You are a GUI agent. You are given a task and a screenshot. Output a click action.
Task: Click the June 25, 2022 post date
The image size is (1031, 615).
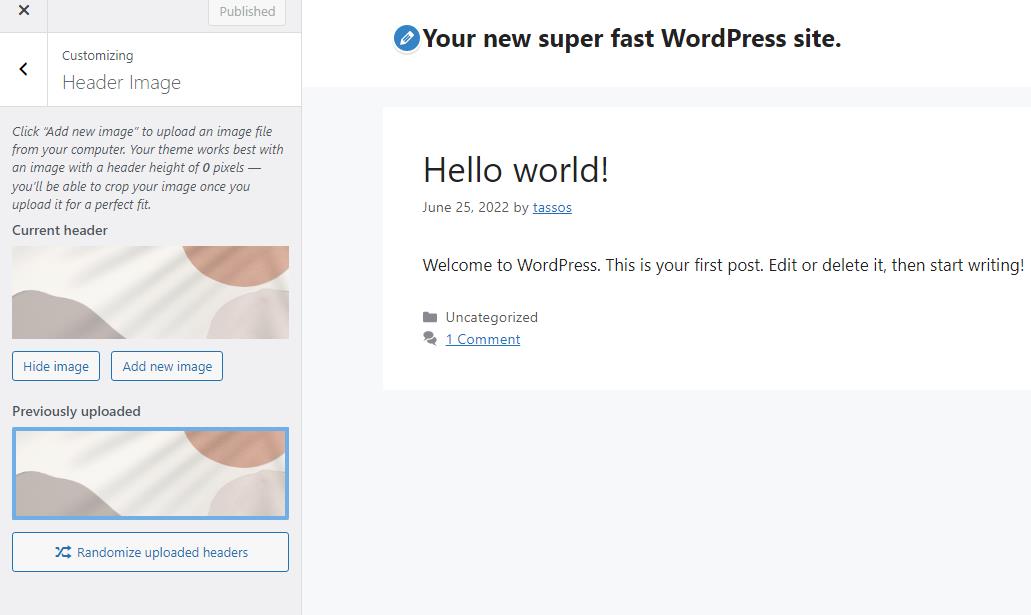pos(466,207)
